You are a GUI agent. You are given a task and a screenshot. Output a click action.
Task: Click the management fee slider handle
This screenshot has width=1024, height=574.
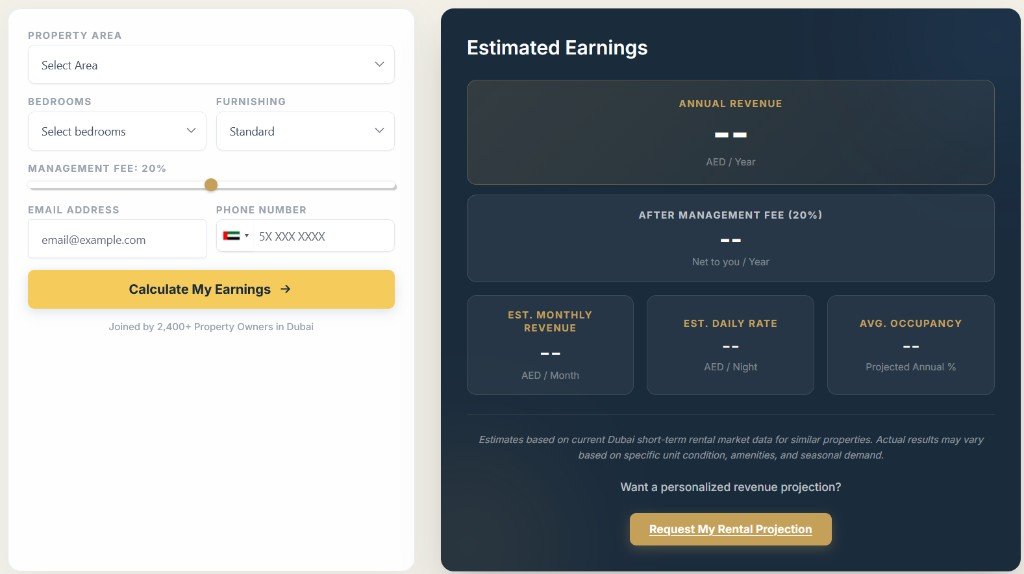pyautogui.click(x=211, y=184)
